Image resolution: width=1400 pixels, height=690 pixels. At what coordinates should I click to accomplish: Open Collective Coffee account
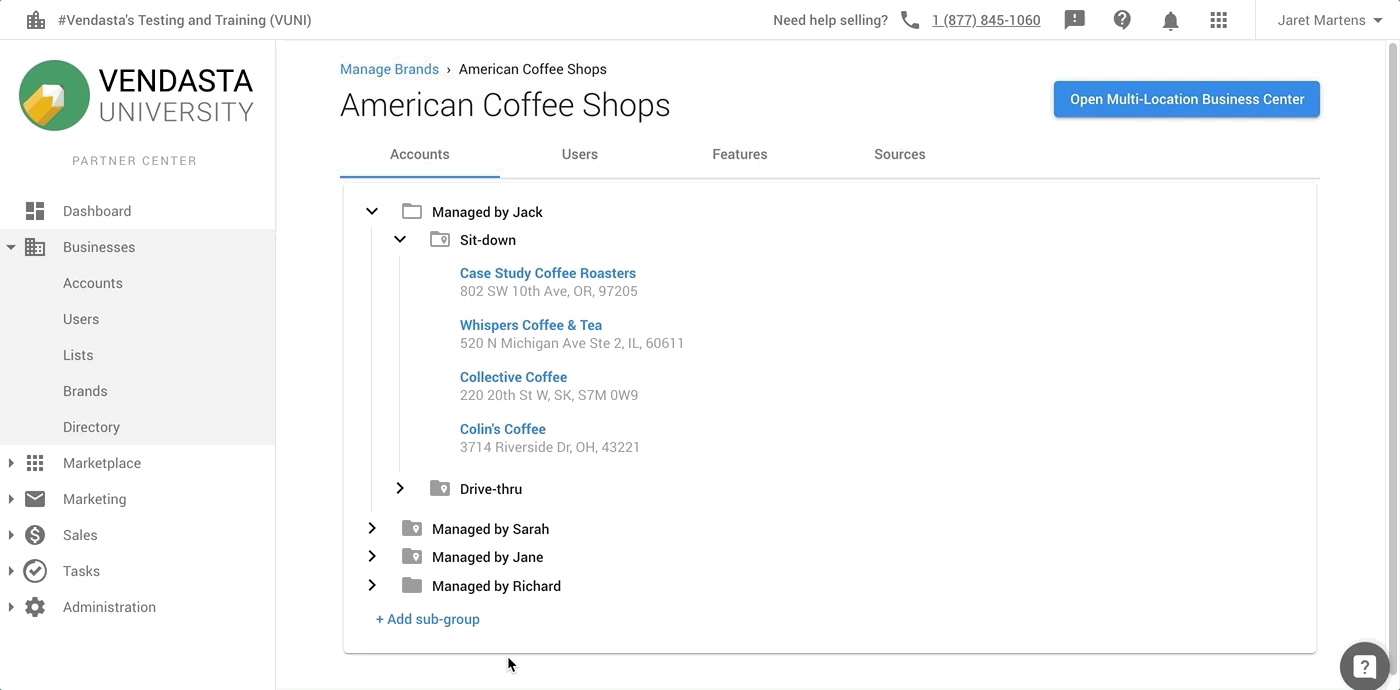(x=513, y=377)
